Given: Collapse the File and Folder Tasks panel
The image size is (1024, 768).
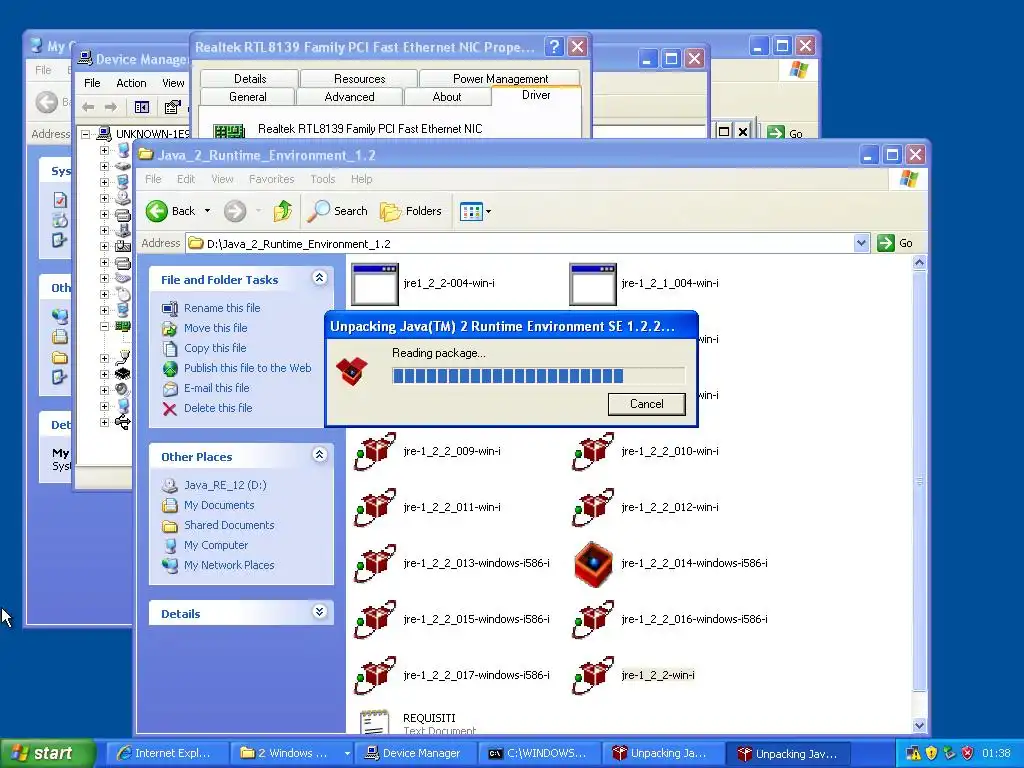Looking at the screenshot, I should (x=319, y=278).
